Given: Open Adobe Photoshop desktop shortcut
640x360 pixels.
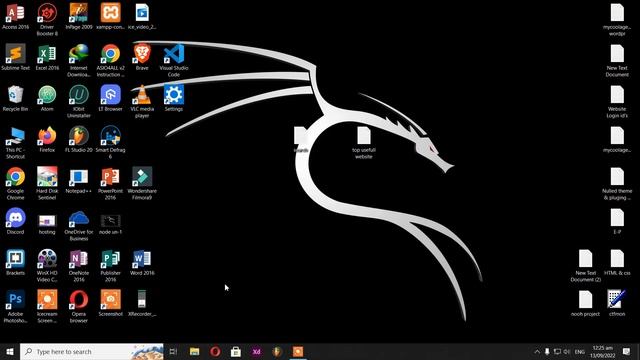Looking at the screenshot, I should click(x=16, y=306).
